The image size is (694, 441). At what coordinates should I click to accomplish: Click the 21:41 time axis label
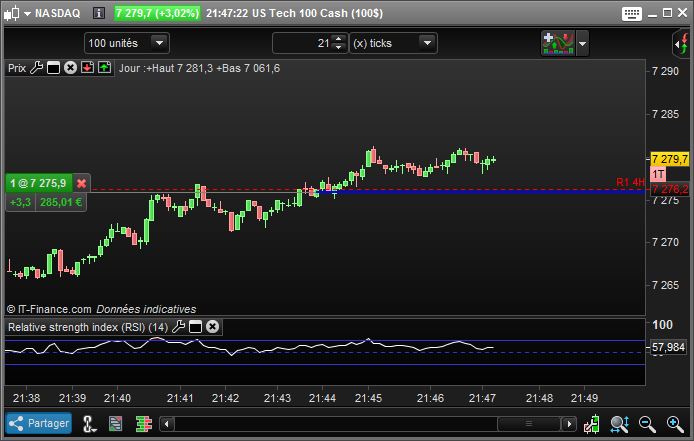pyautogui.click(x=180, y=398)
